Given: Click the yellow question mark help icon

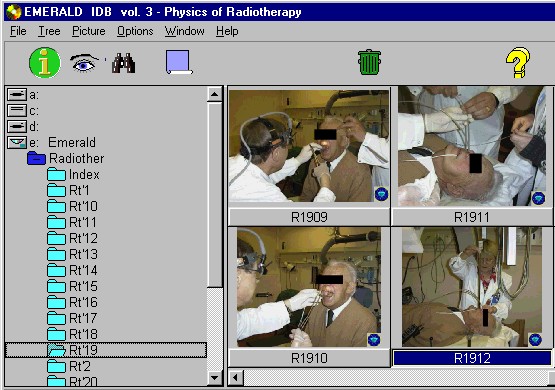Looking at the screenshot, I should (x=518, y=63).
